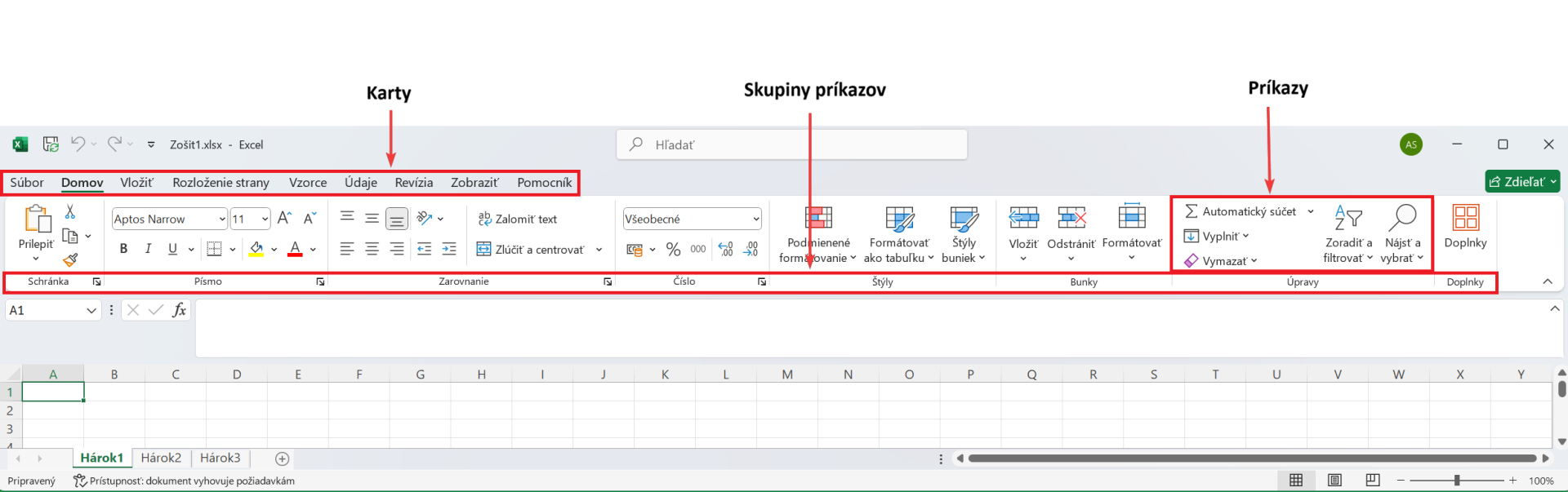Increase font size with the larger A icon
1568x492 pixels.
[x=284, y=218]
